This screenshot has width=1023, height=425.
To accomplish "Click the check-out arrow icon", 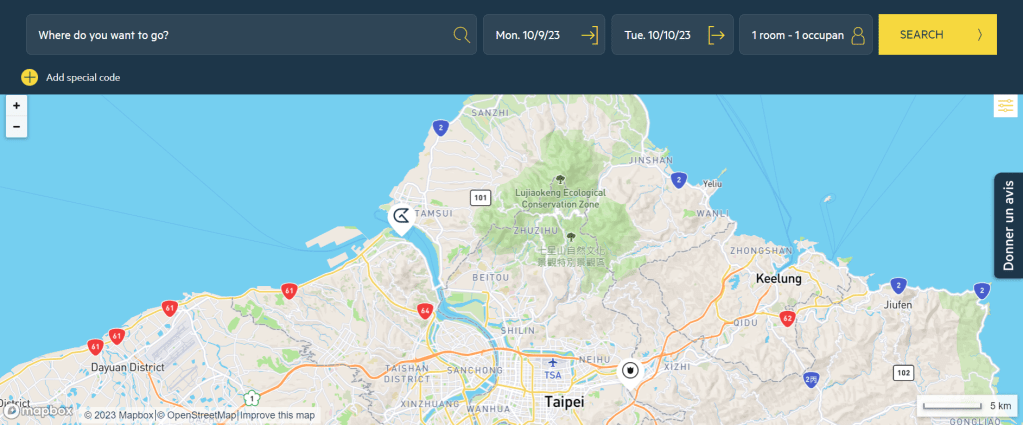I will coord(716,35).
